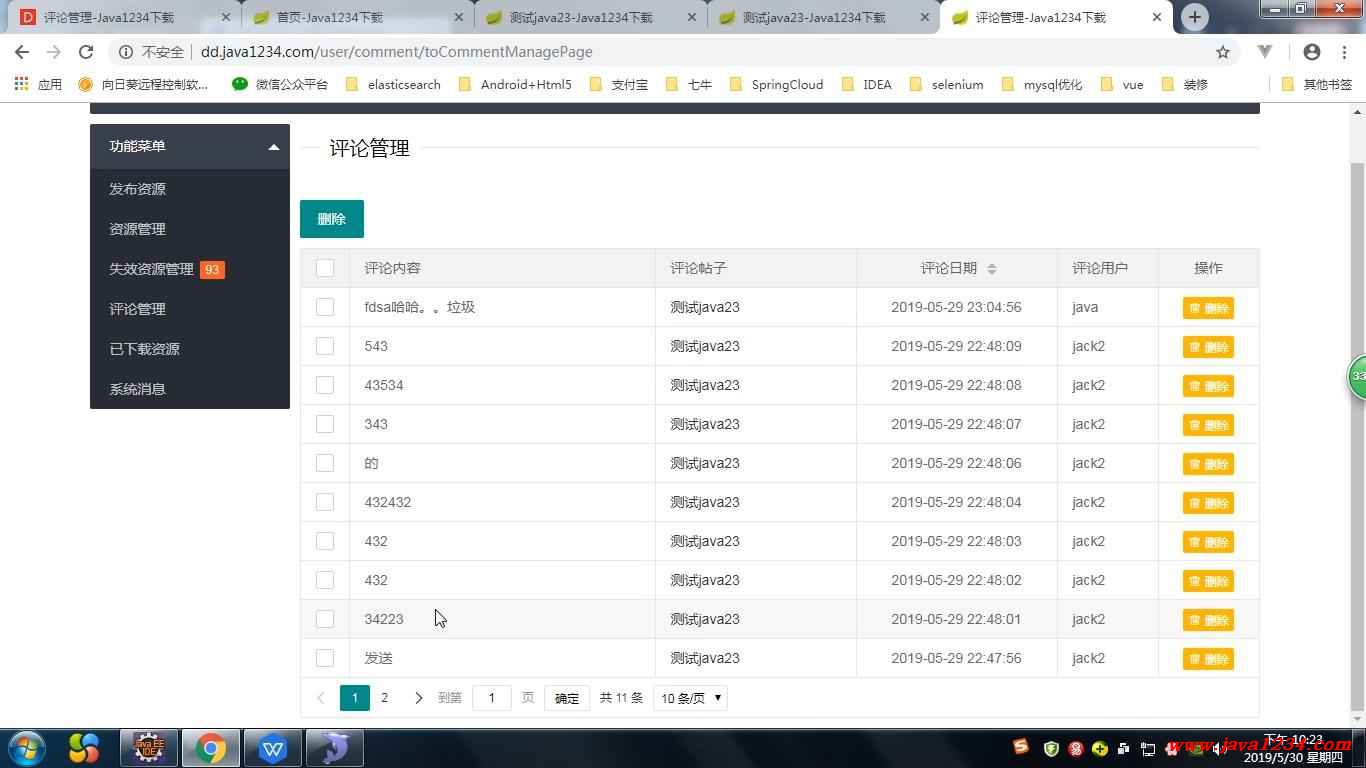The width and height of the screenshot is (1366, 768).
Task: Delete the '43534' comment row
Action: [1208, 386]
